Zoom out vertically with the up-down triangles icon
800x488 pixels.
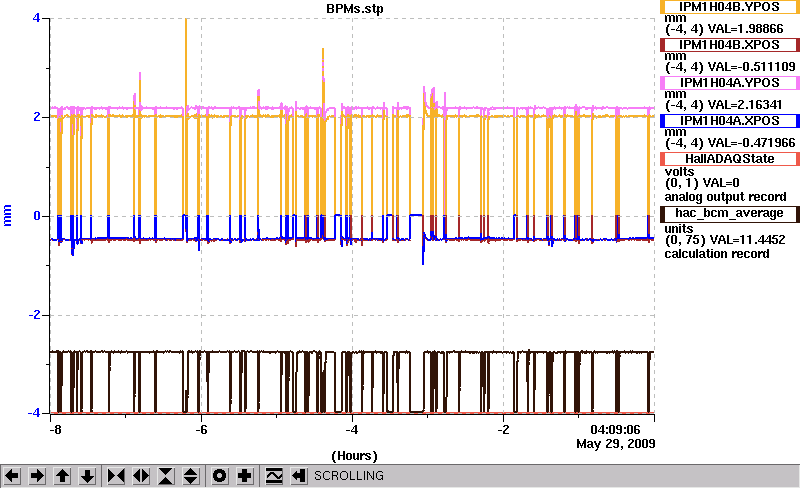click(191, 476)
